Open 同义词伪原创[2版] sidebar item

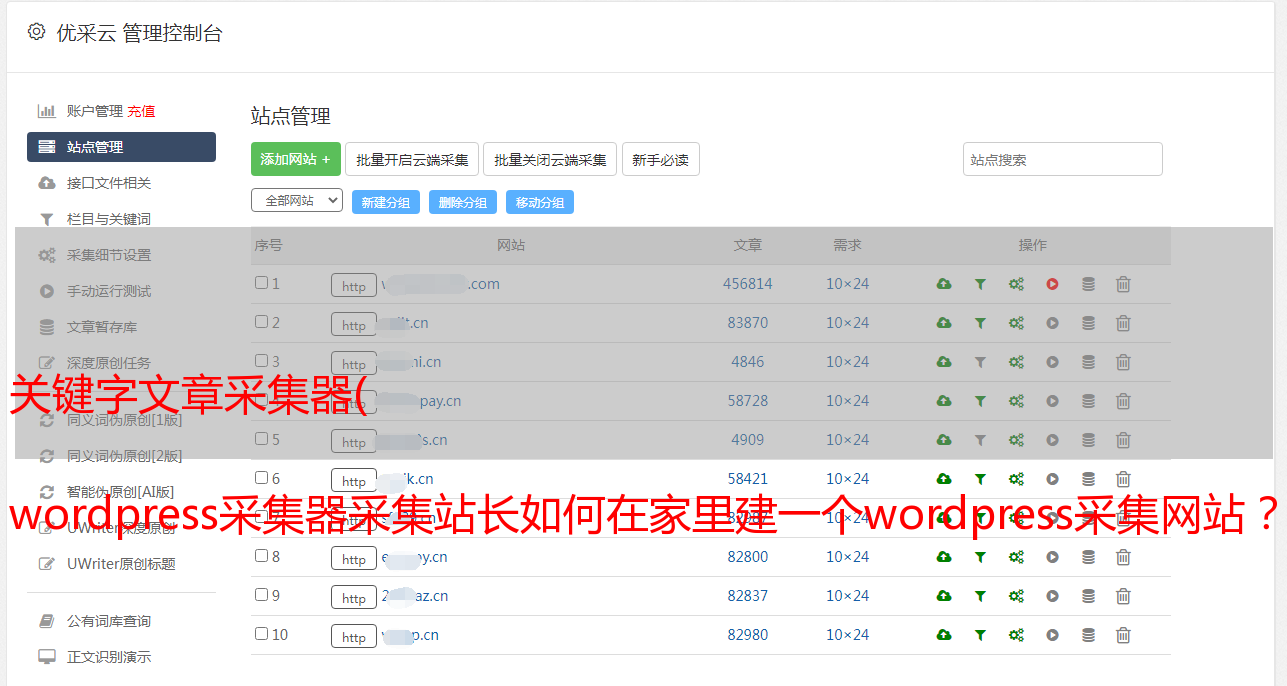(125, 456)
